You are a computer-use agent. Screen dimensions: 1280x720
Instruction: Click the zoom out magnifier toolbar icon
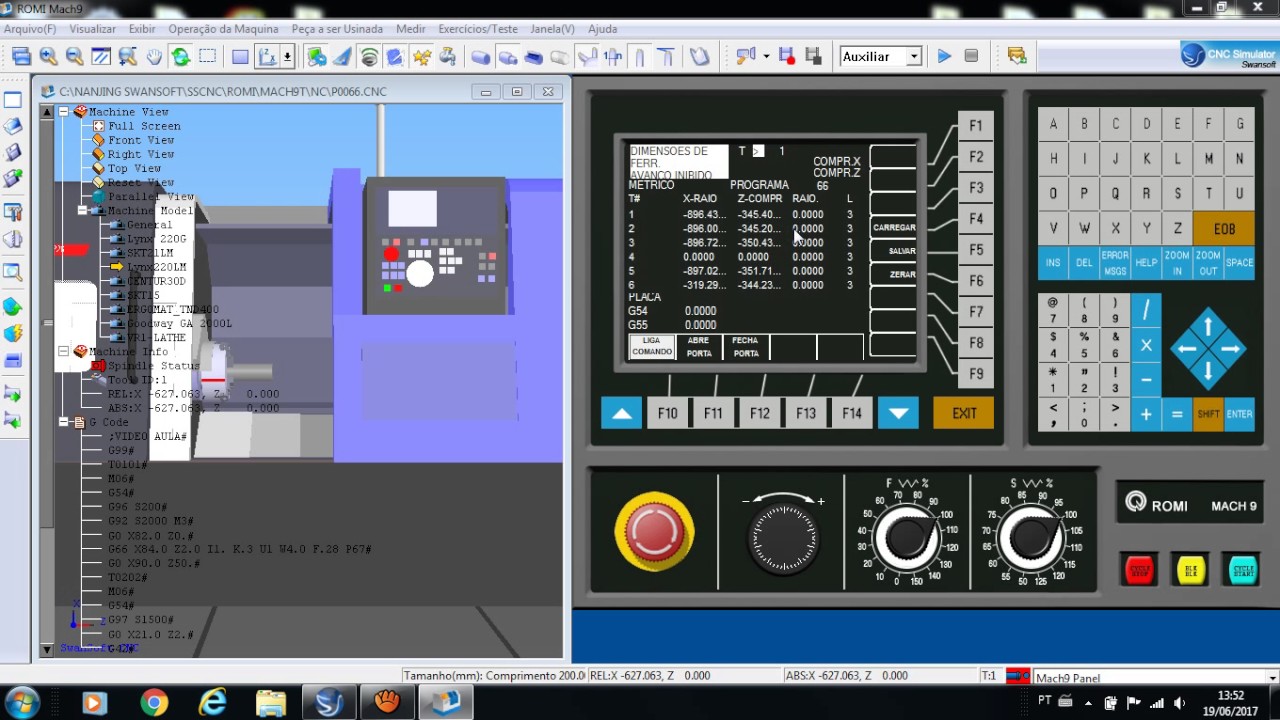(74, 57)
